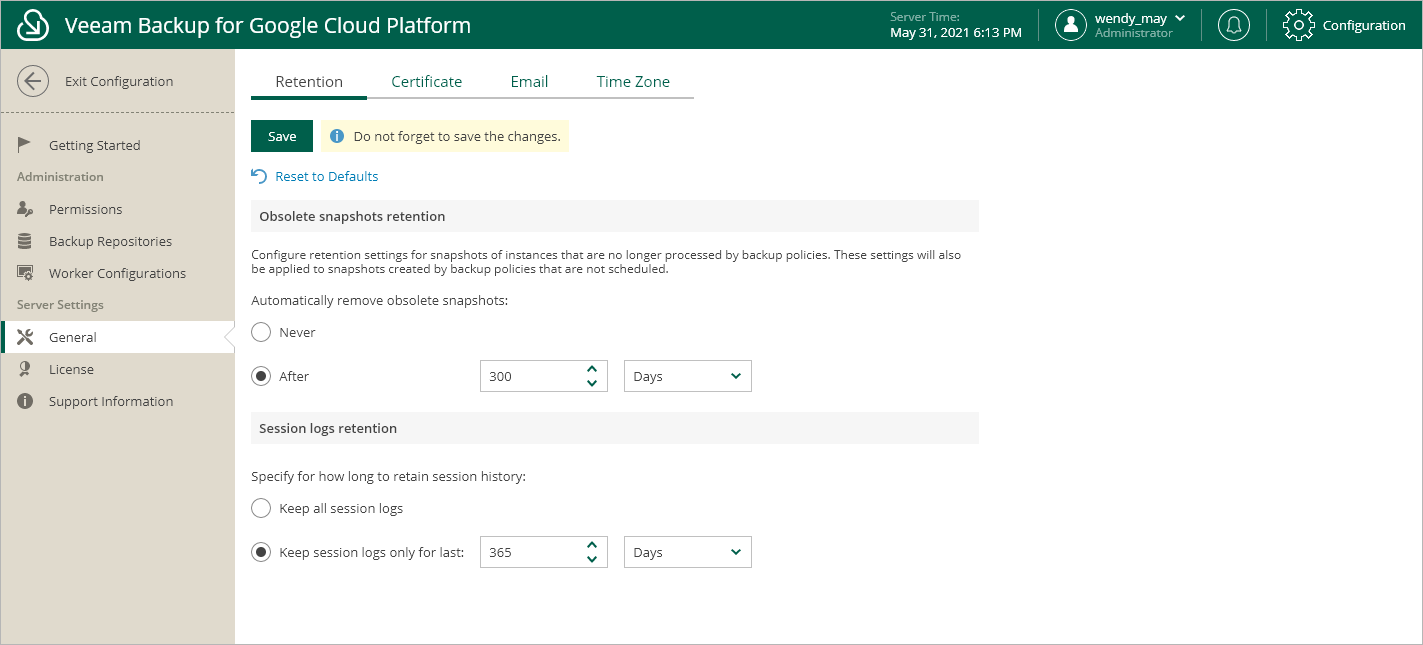Decrease the session logs value of 365
Viewport: 1423px width, 645px height.
pyautogui.click(x=592, y=559)
